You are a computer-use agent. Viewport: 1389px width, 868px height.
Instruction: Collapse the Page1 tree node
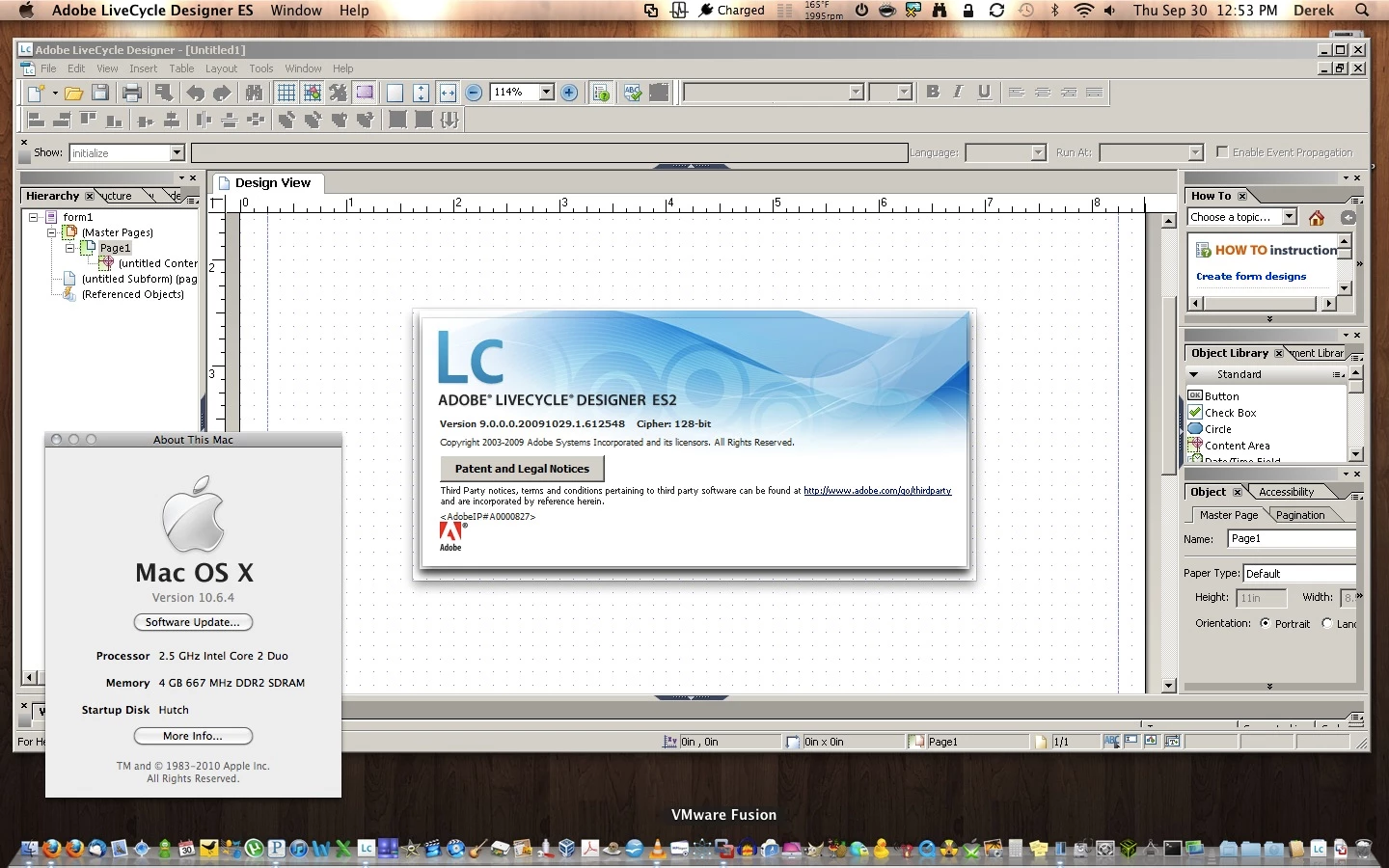(69, 248)
